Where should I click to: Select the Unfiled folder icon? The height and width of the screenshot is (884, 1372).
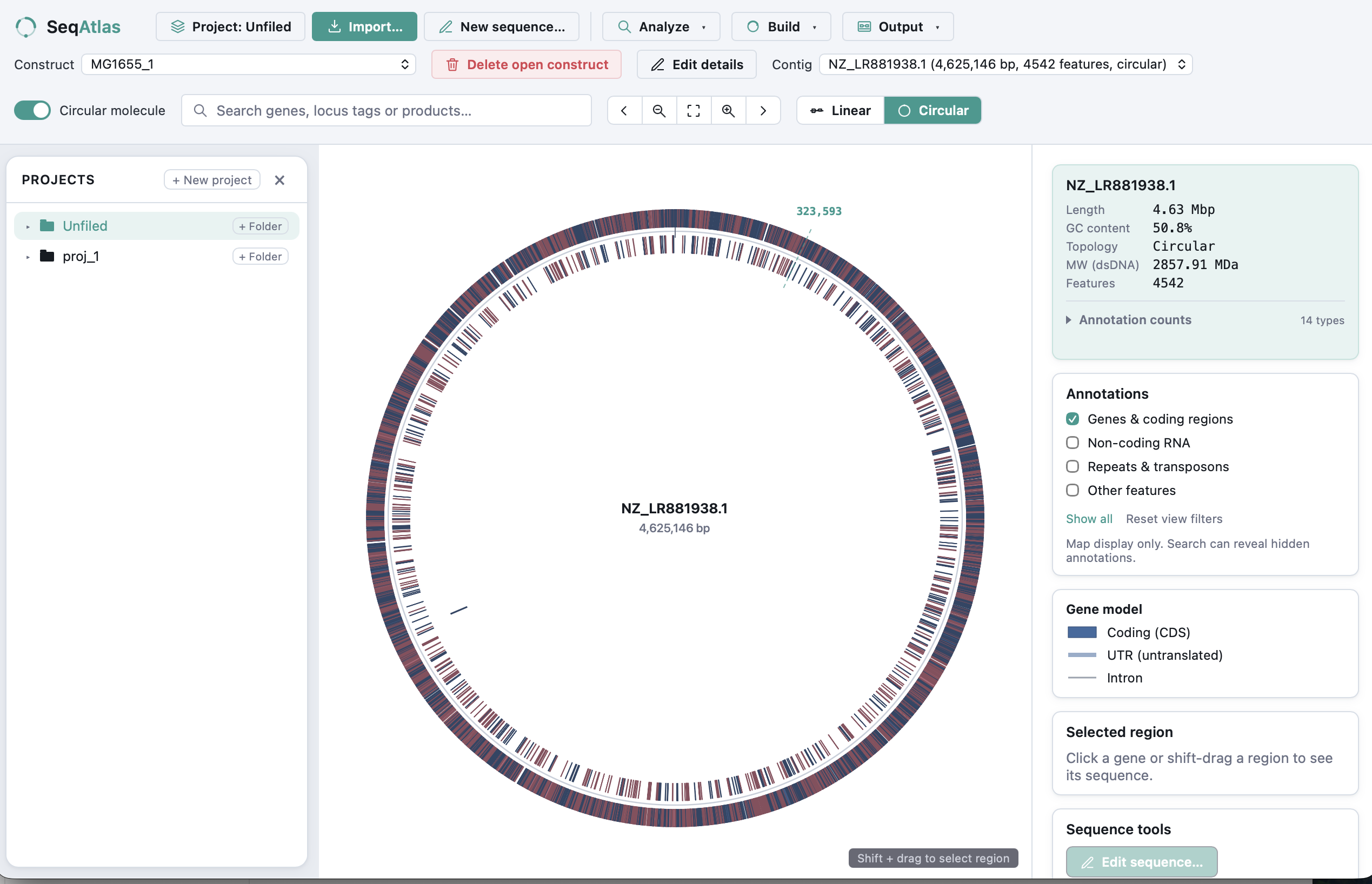point(47,225)
